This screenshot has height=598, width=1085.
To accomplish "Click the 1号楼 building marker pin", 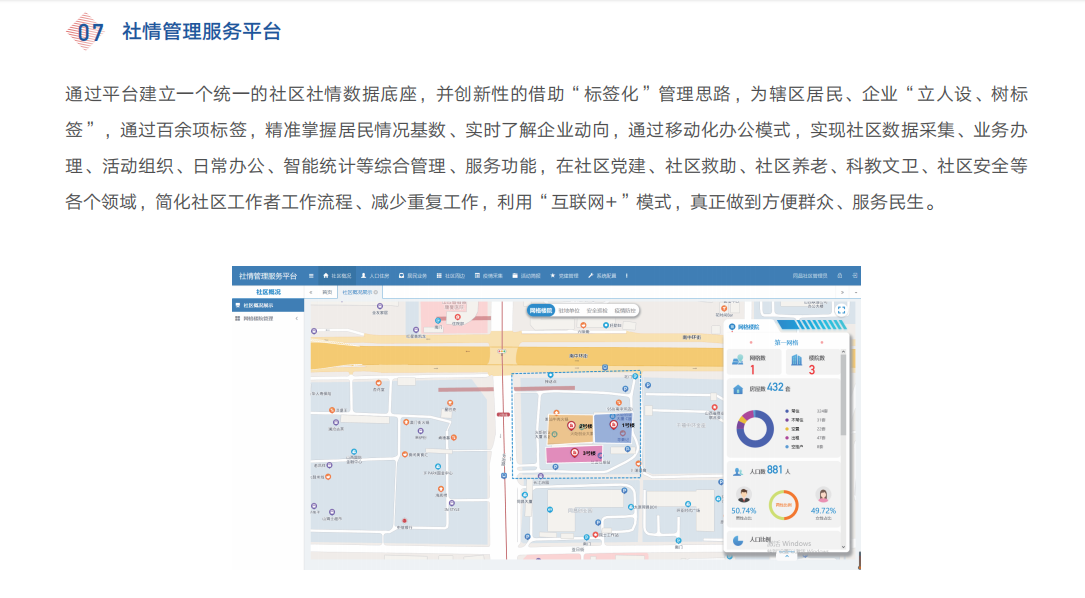I will pyautogui.click(x=613, y=425).
